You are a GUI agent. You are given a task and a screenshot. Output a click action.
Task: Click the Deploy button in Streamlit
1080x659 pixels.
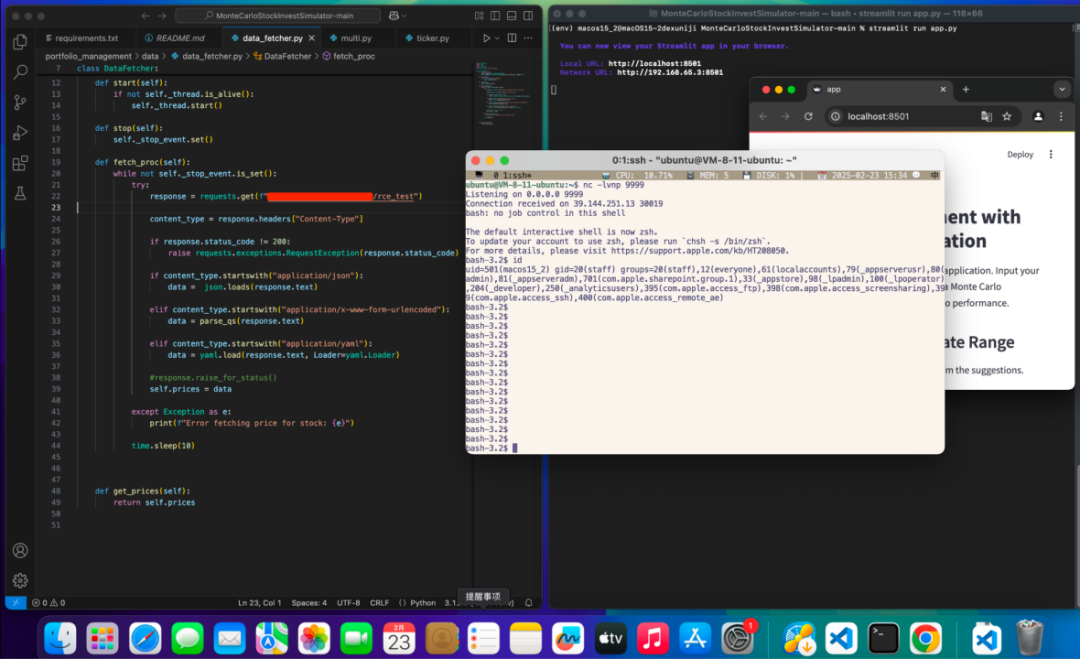[1020, 155]
